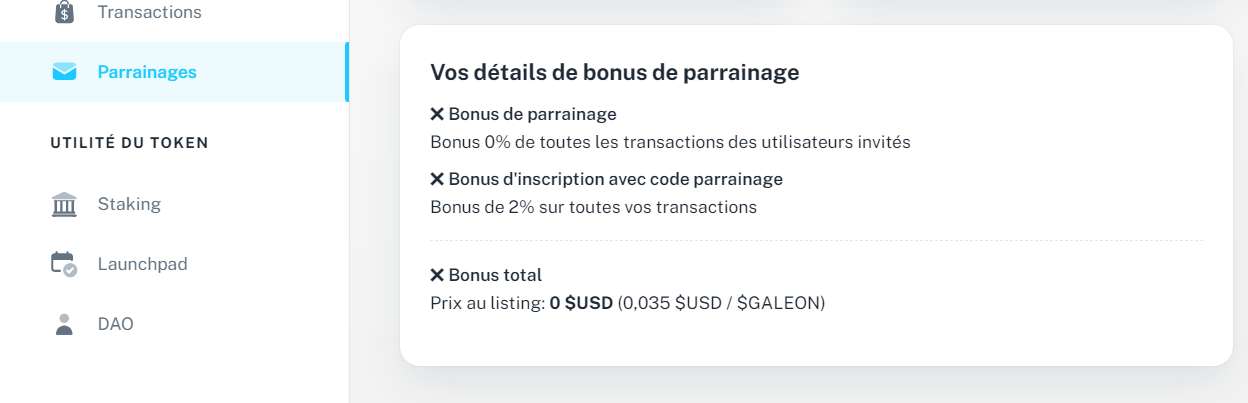The width and height of the screenshot is (1248, 403).
Task: Click the DAO person icon
Action: click(x=64, y=324)
